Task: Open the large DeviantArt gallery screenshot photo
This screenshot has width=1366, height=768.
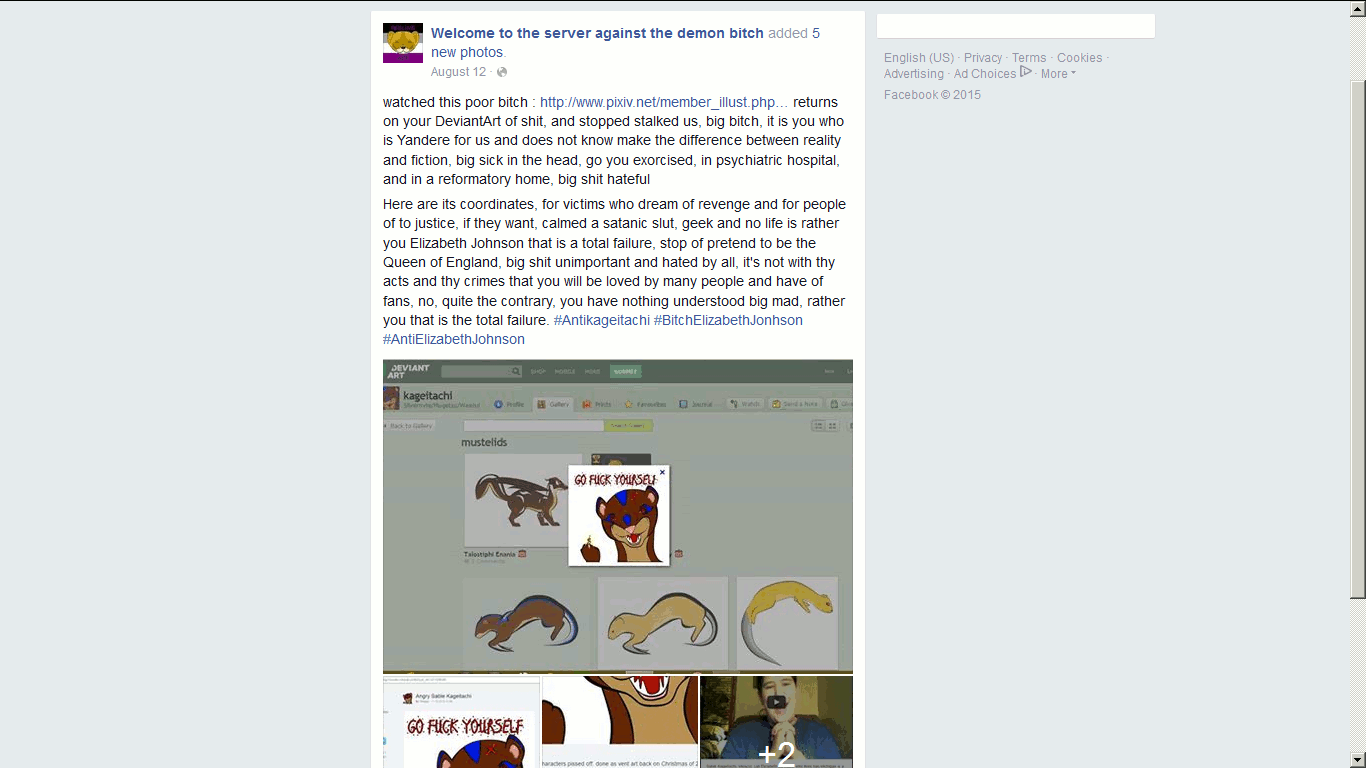Action: coord(618,516)
